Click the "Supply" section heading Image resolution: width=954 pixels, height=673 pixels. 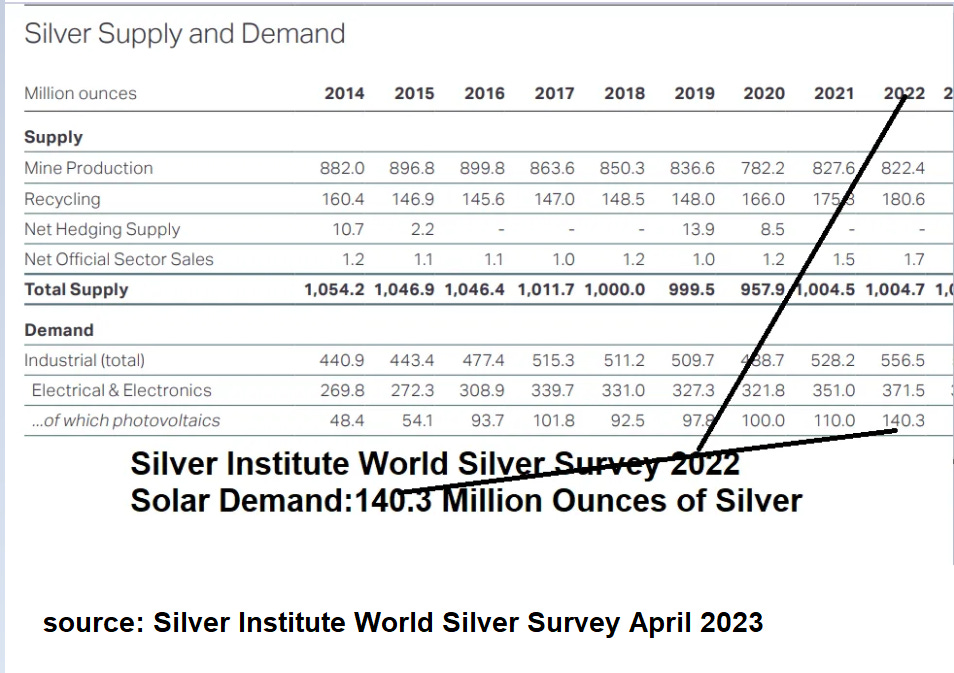(x=54, y=138)
